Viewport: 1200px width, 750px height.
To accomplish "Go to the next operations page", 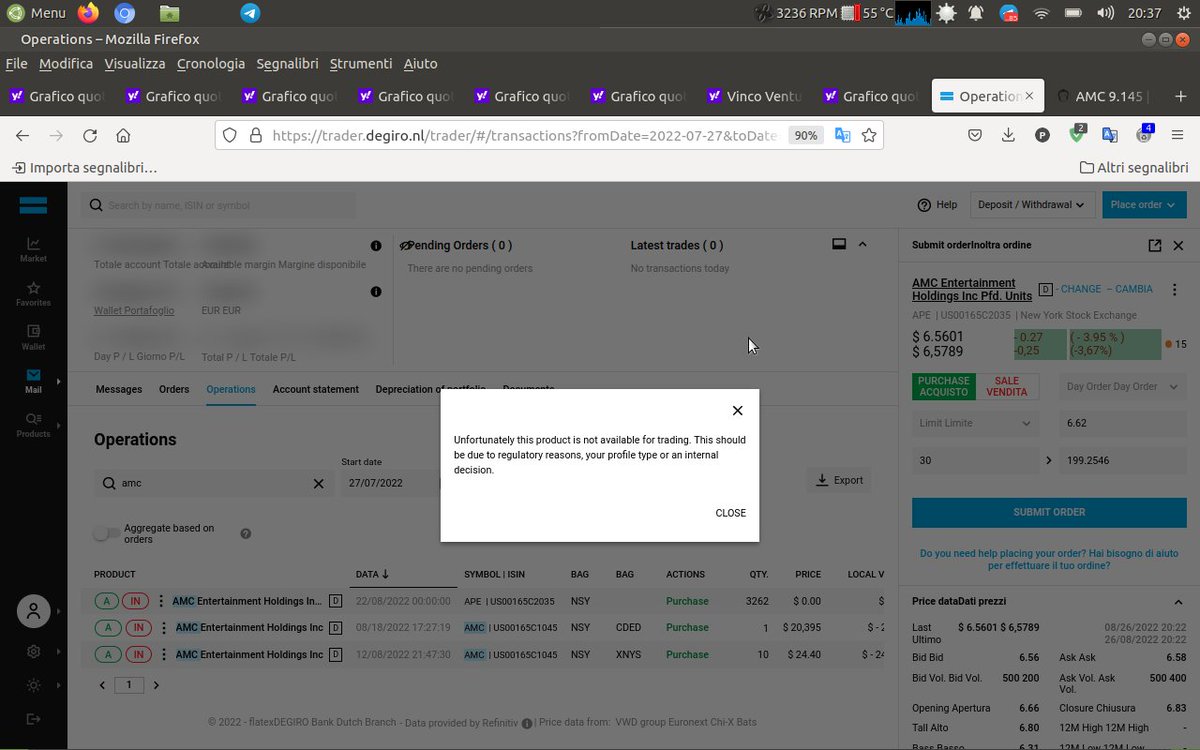I will tap(156, 686).
